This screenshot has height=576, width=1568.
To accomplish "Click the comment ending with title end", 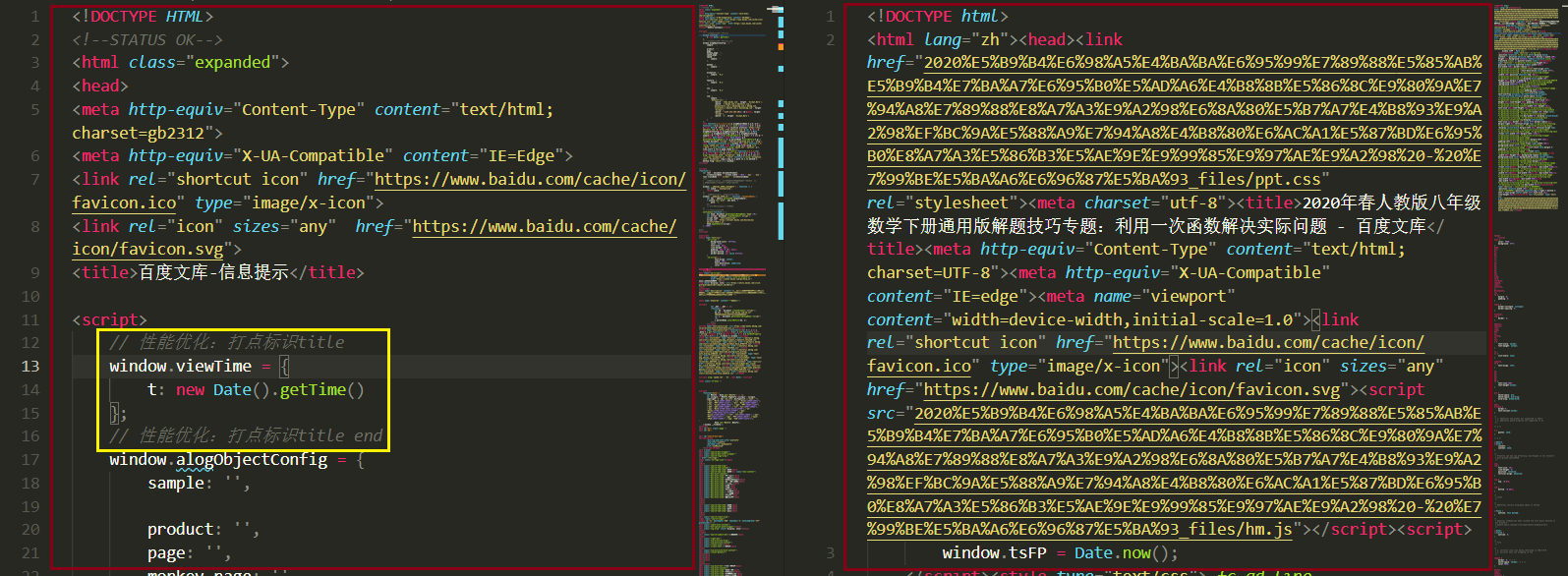I will (246, 435).
